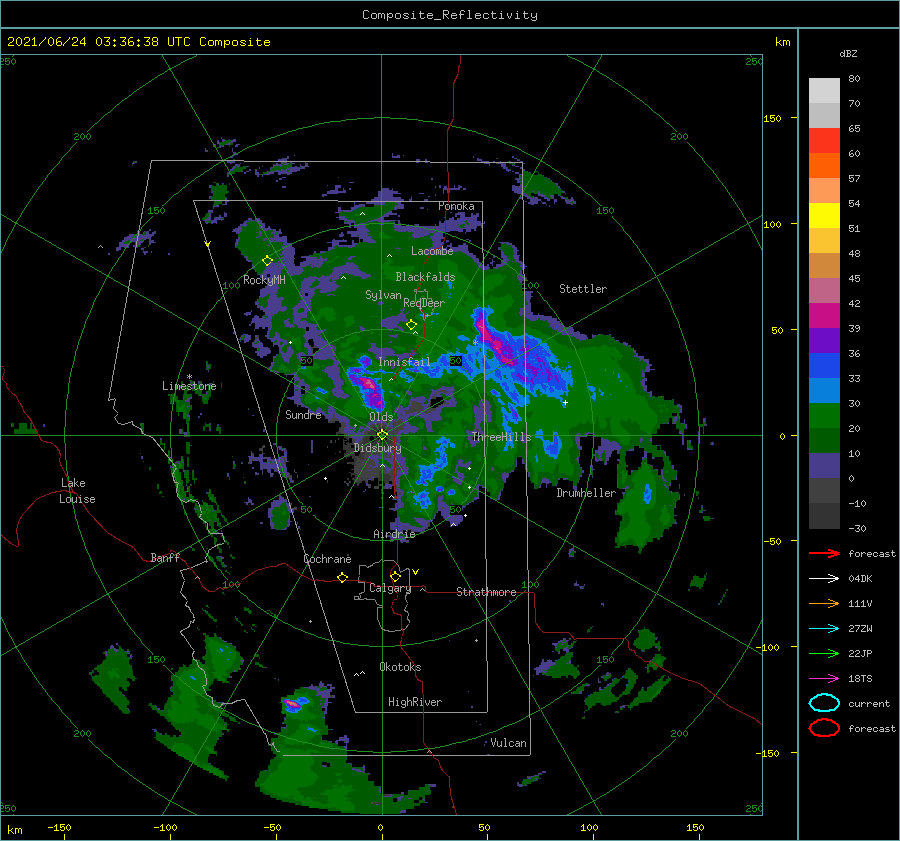Click the yellow diamond marker above Calgary label

click(395, 576)
